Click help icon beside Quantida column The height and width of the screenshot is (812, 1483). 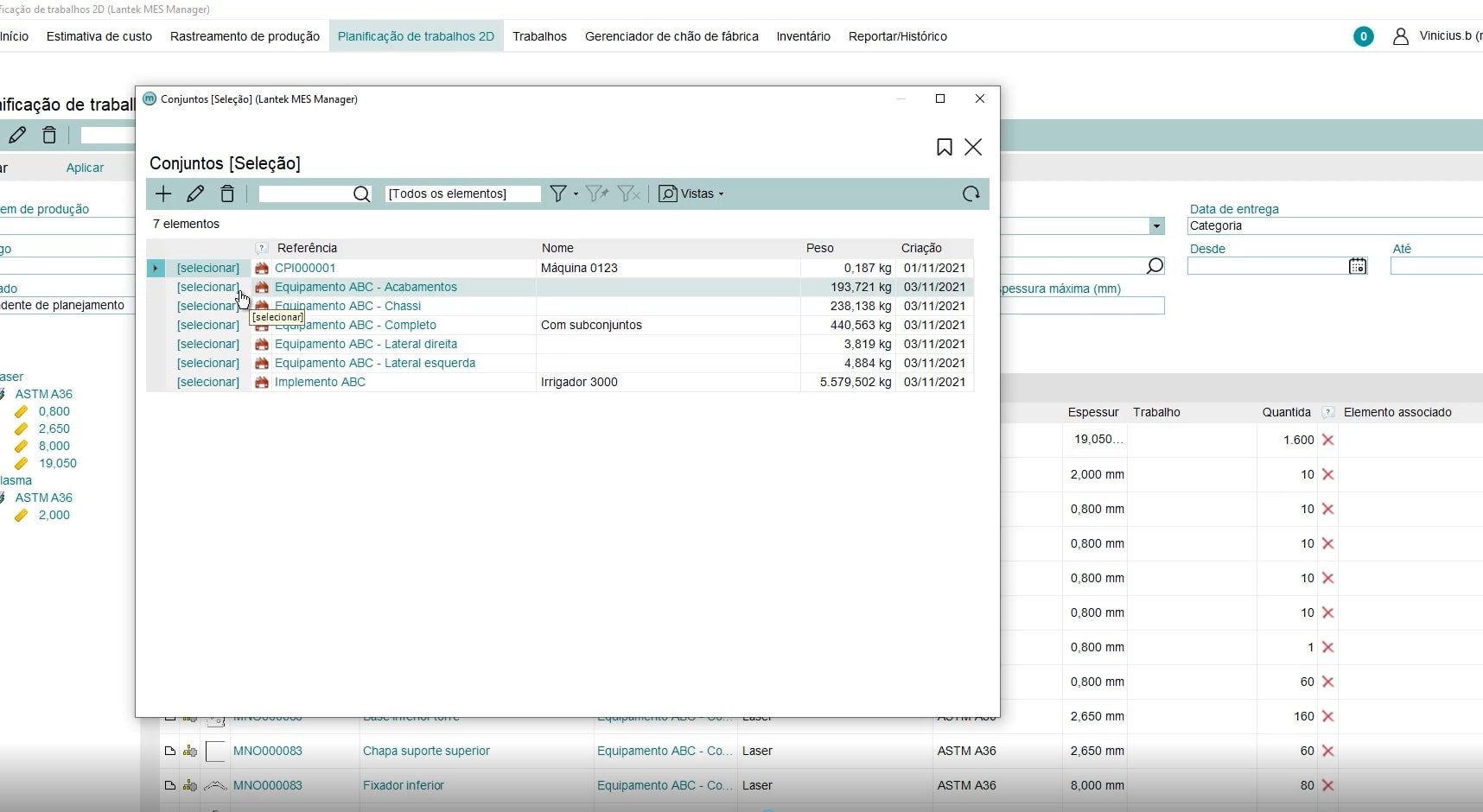point(1328,412)
